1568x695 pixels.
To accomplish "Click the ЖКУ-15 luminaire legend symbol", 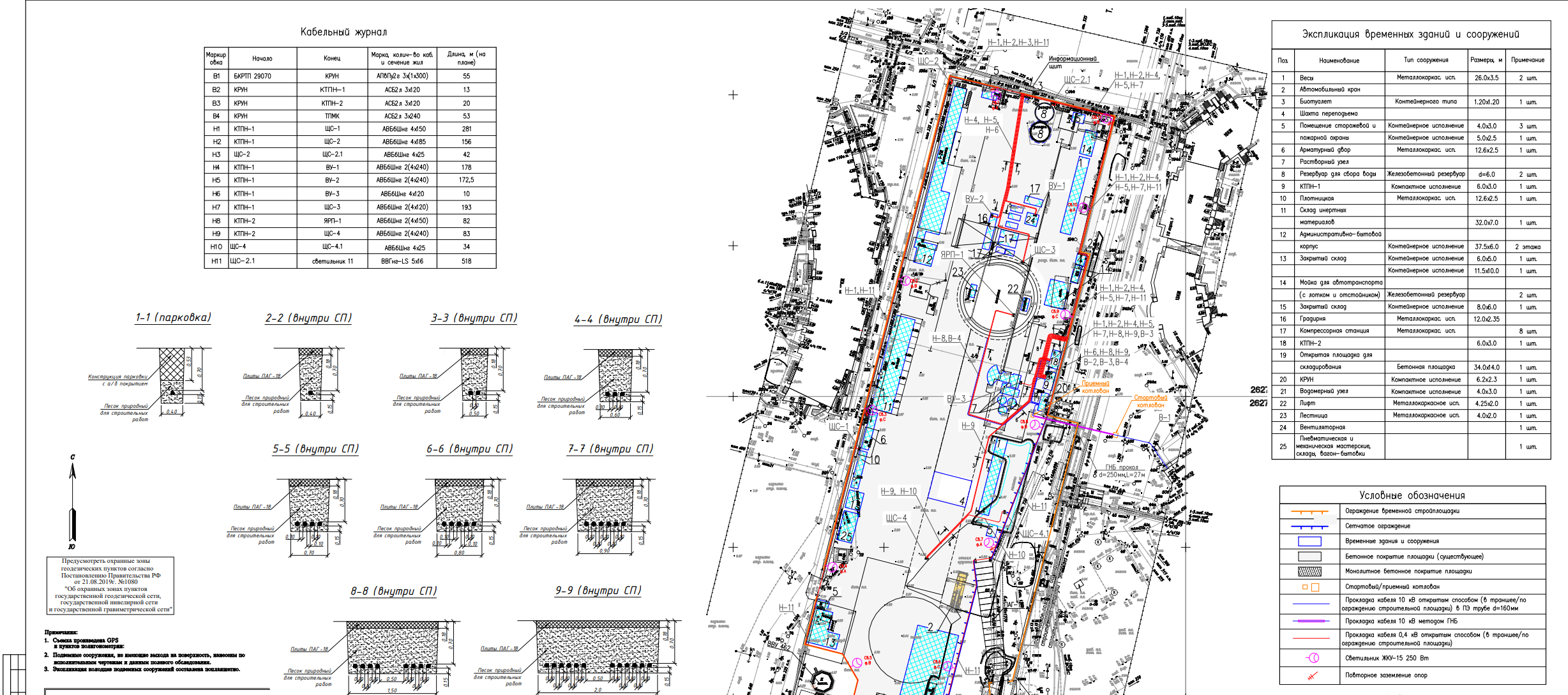I will coord(1313,658).
